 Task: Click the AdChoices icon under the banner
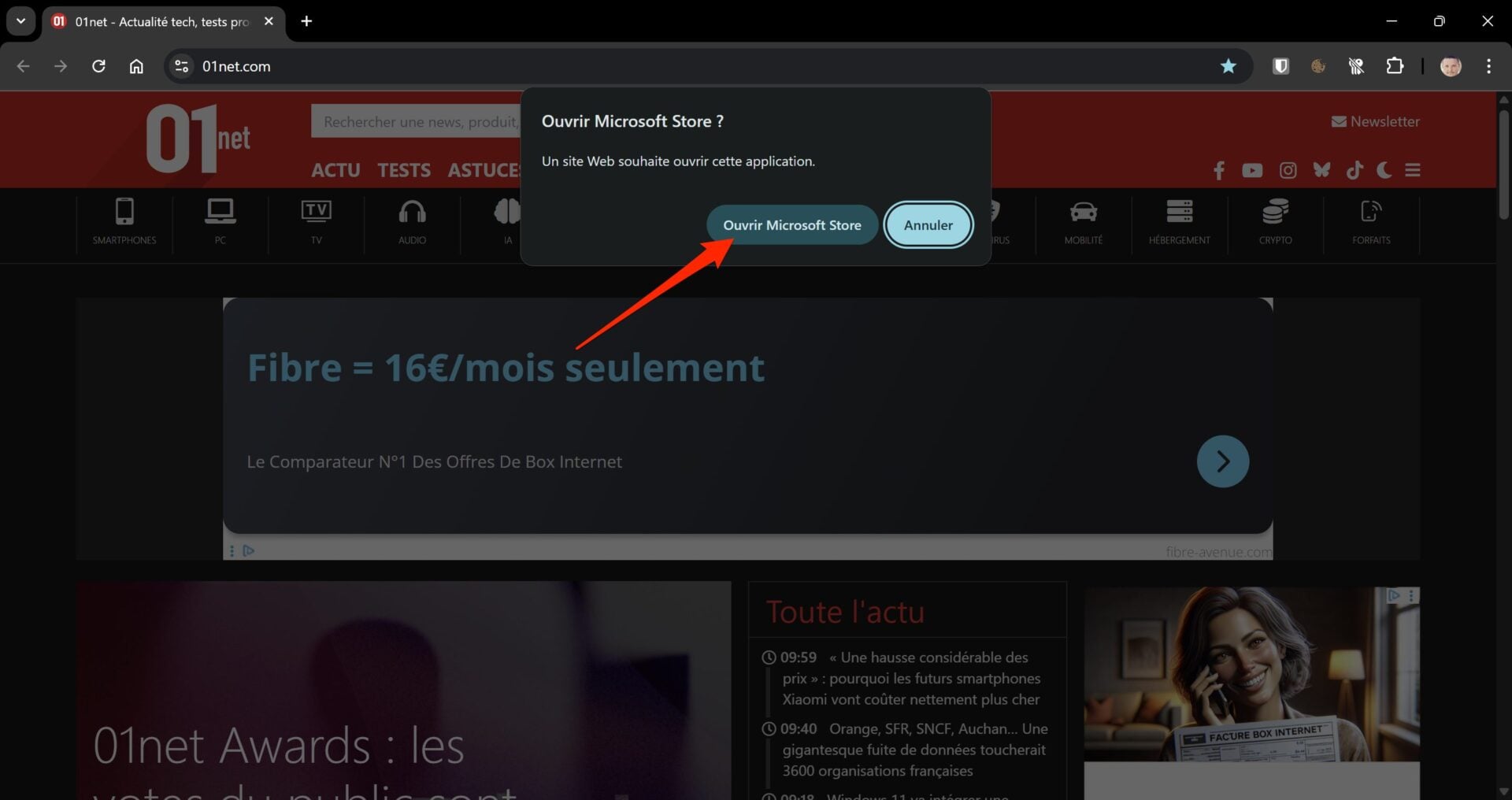(249, 550)
